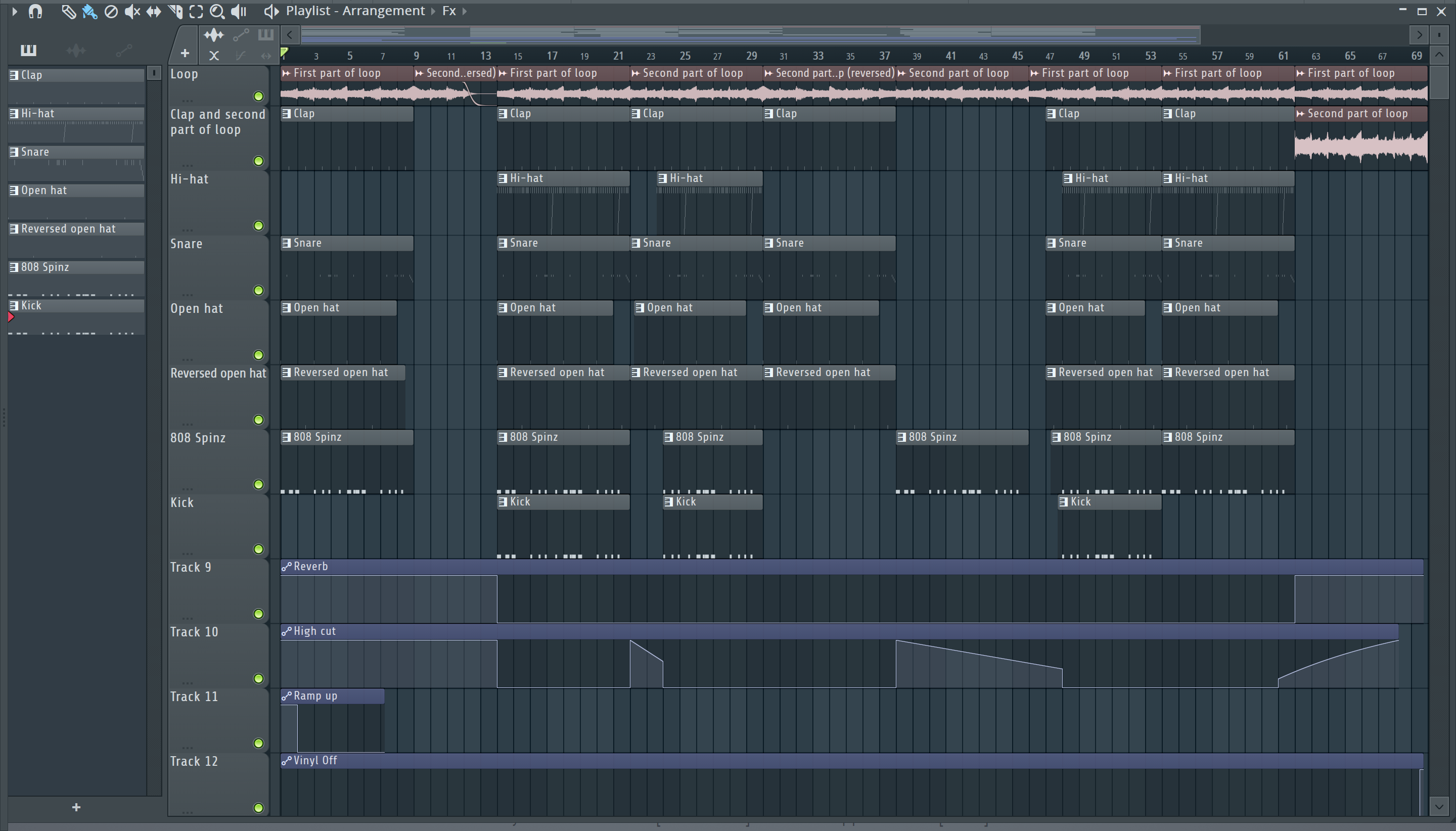
Task: Click the curve icon beside the X
Action: tap(240, 56)
